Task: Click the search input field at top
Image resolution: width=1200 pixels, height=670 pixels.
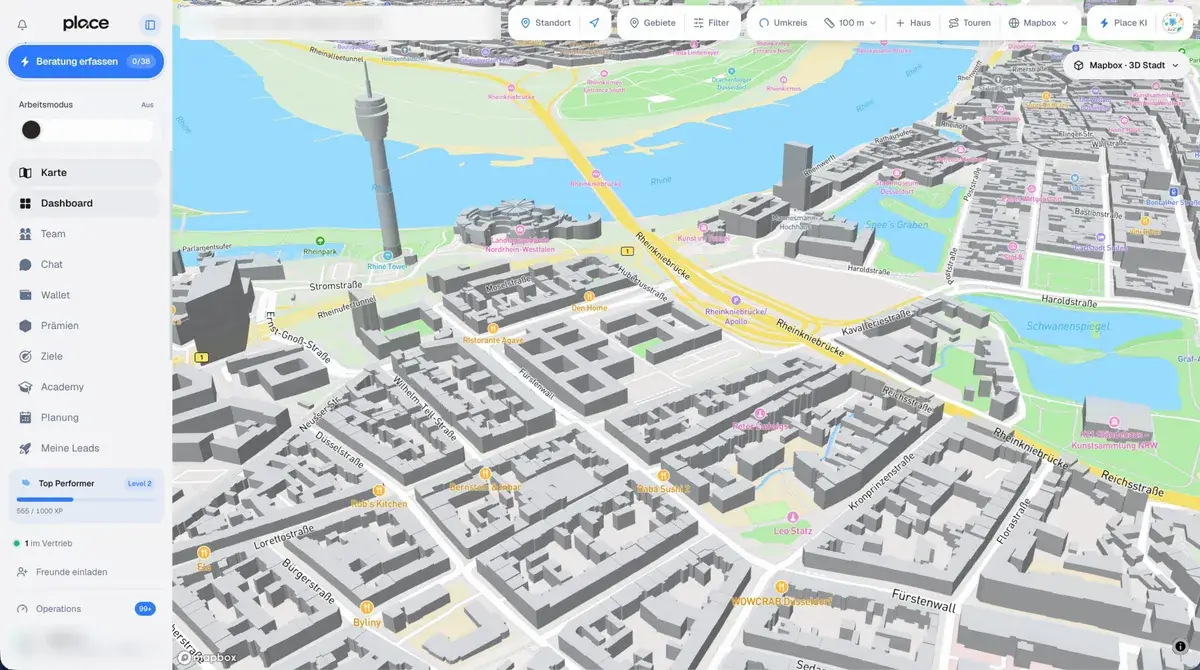Action: (340, 23)
